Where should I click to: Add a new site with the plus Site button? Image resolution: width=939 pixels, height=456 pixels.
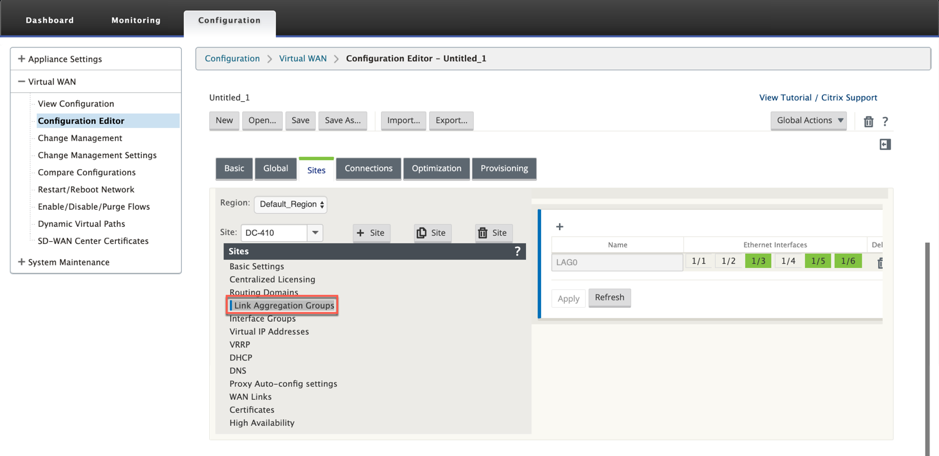point(371,233)
